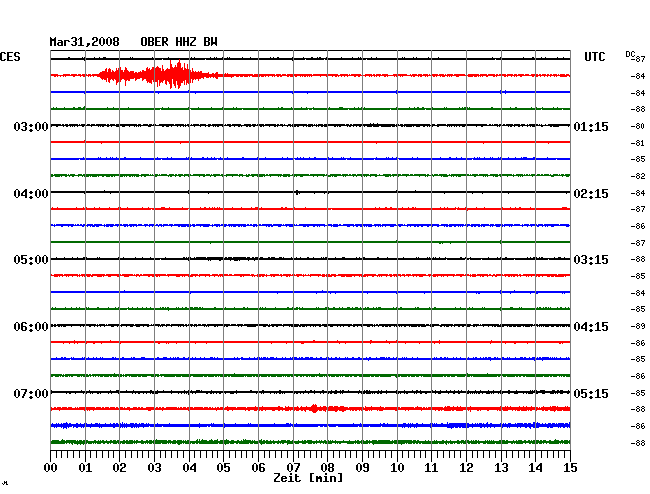650x494 pixels.
Task: Select the 05:00 local time label
Action: click(x=31, y=260)
